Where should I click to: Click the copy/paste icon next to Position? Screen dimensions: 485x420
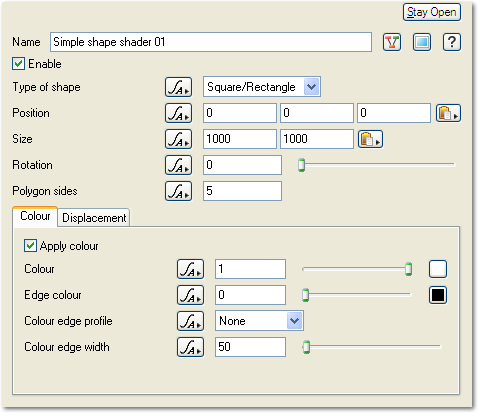(448, 113)
